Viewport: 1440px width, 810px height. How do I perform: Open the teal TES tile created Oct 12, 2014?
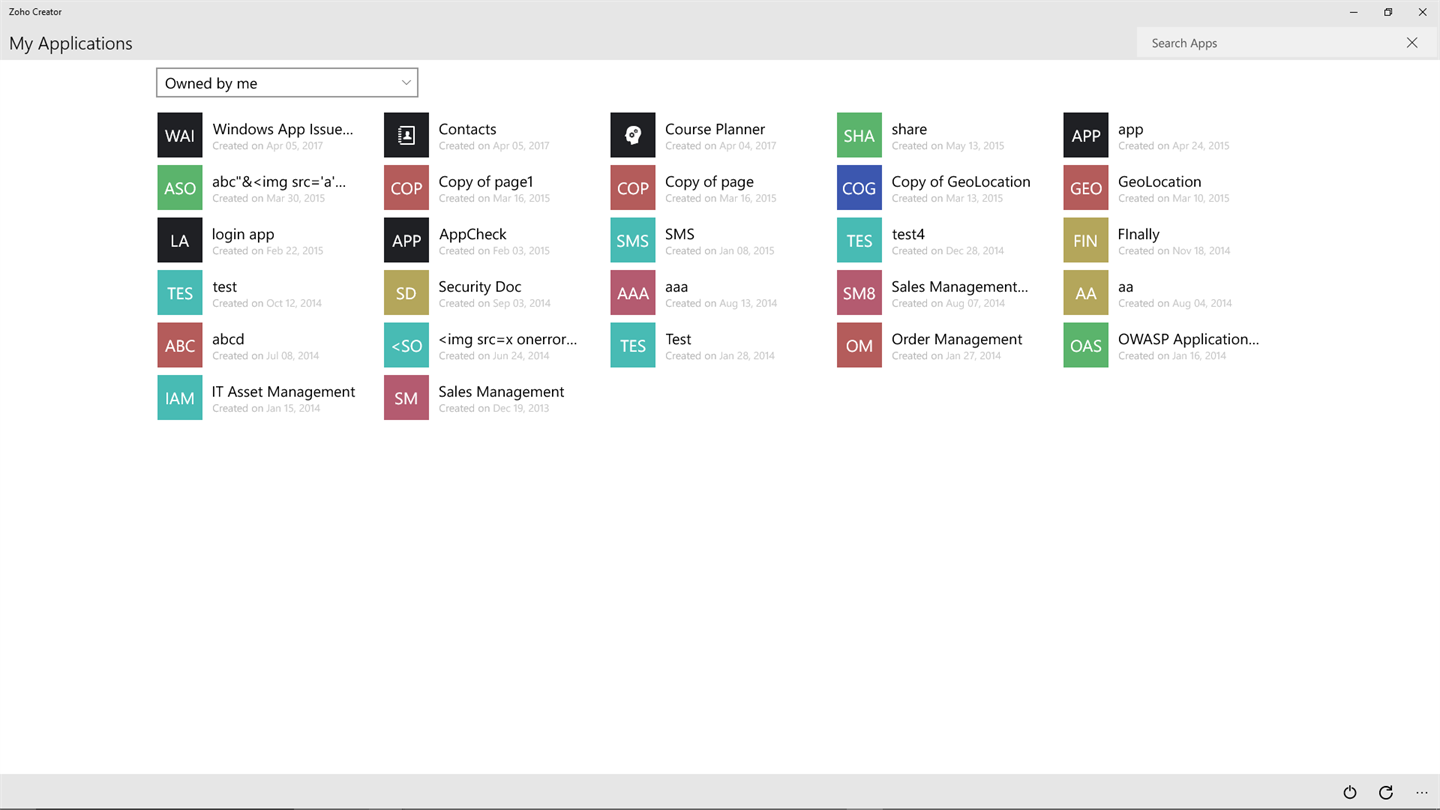point(180,293)
